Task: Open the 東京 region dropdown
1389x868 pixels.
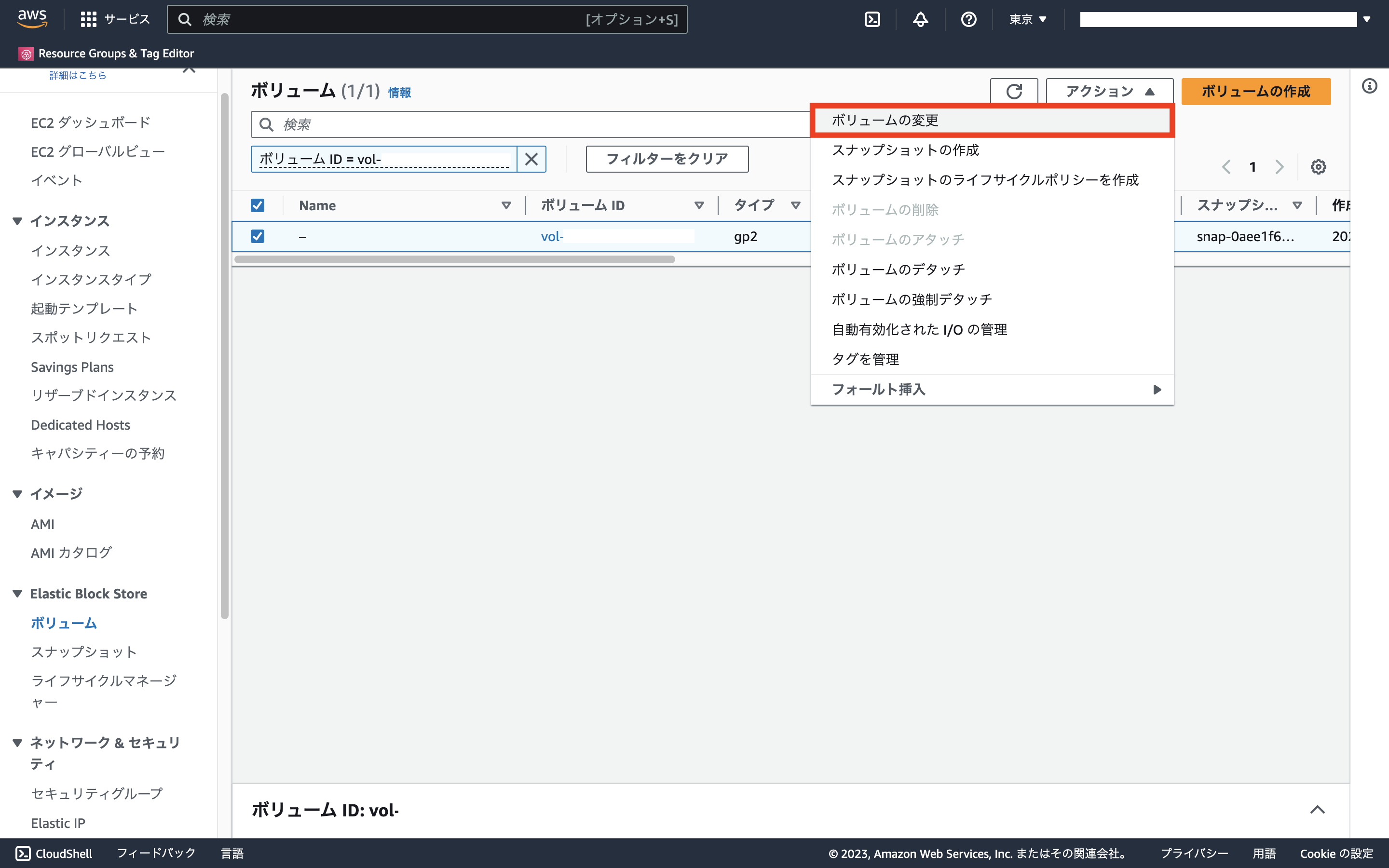Action: (x=1027, y=19)
